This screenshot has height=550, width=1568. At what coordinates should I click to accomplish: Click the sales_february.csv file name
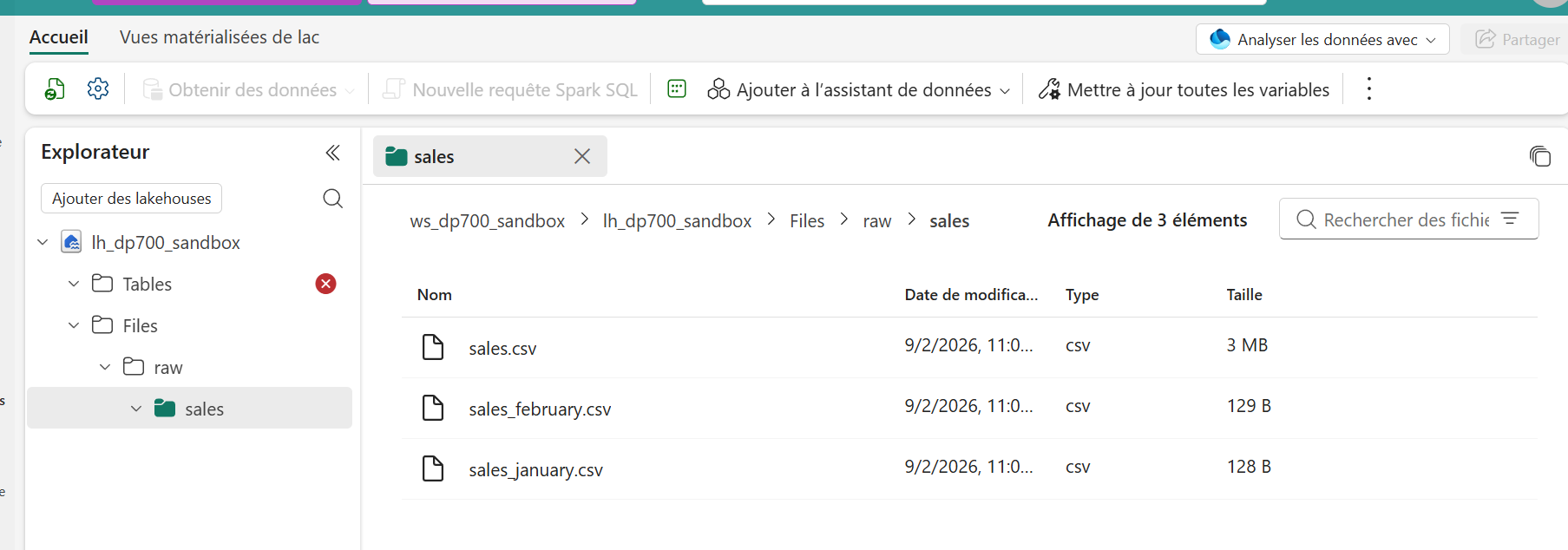pyautogui.click(x=540, y=409)
